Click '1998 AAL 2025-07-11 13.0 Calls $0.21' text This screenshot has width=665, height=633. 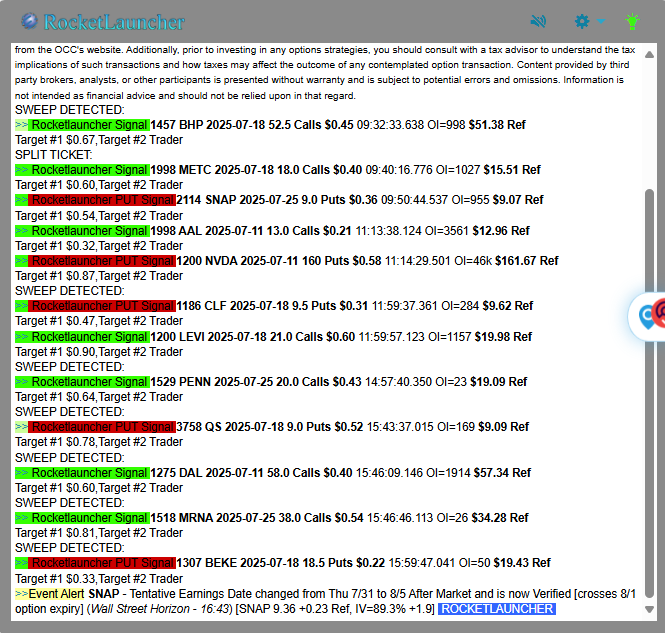251,231
